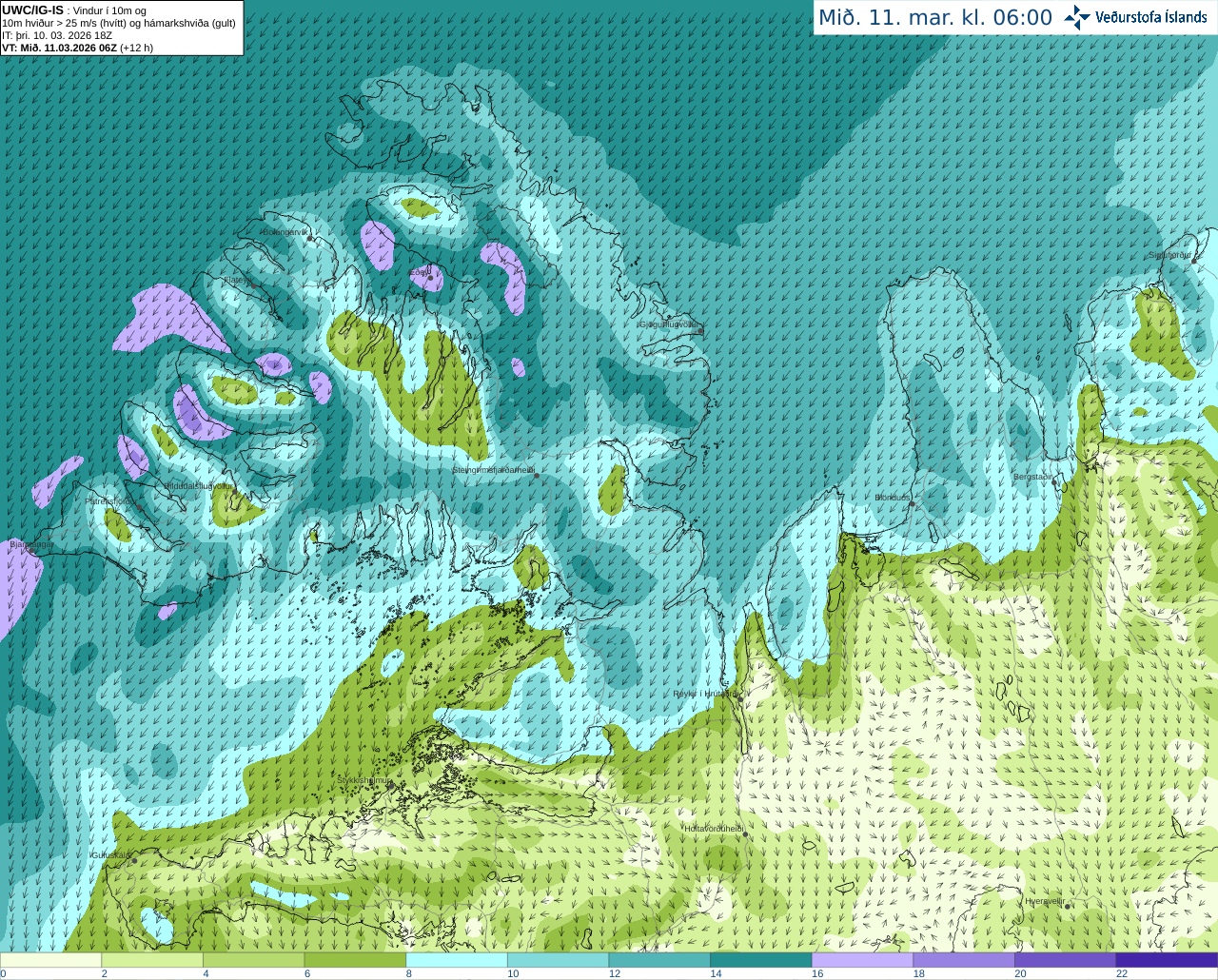
Task: Select the Gufuskálar station label
Action: [110, 854]
